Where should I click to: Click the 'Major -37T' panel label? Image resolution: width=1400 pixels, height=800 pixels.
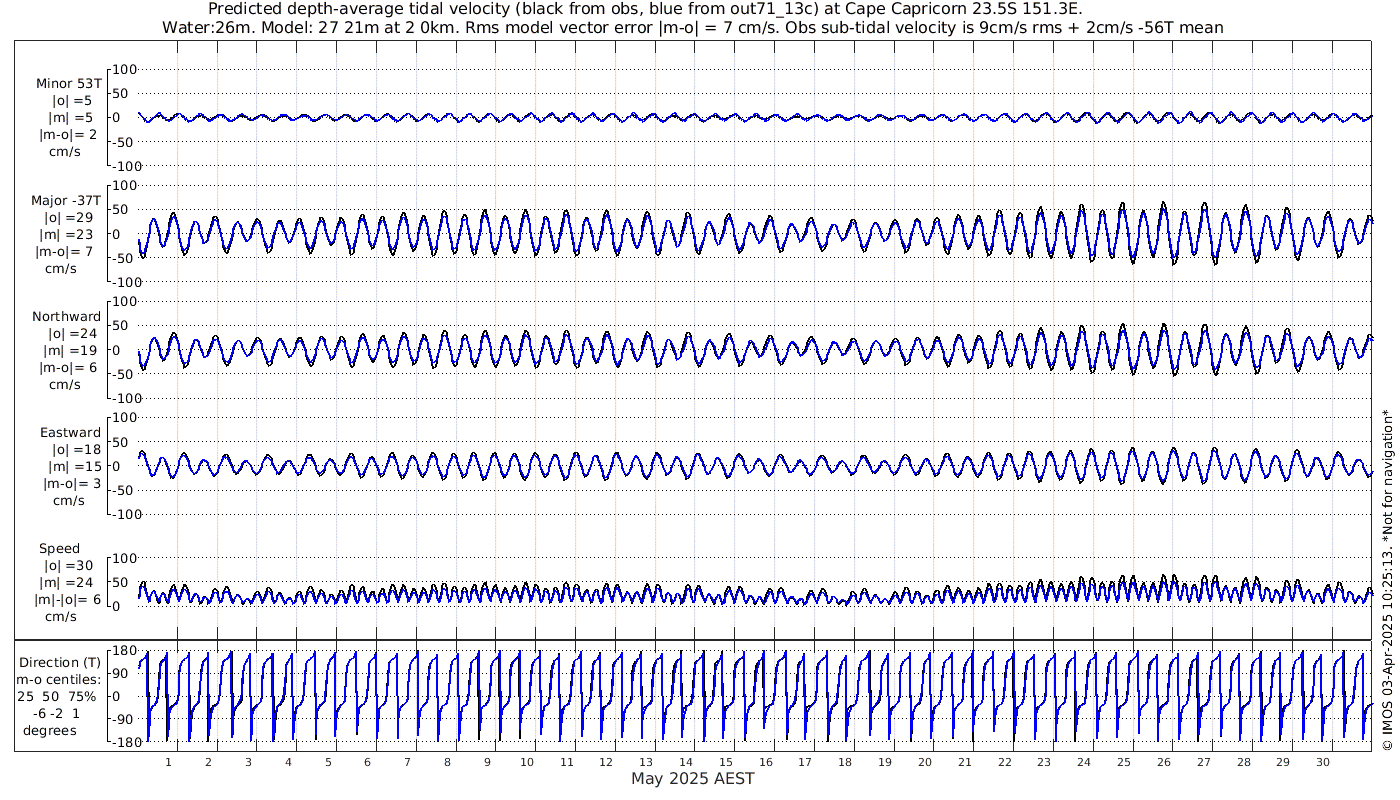tap(66, 201)
